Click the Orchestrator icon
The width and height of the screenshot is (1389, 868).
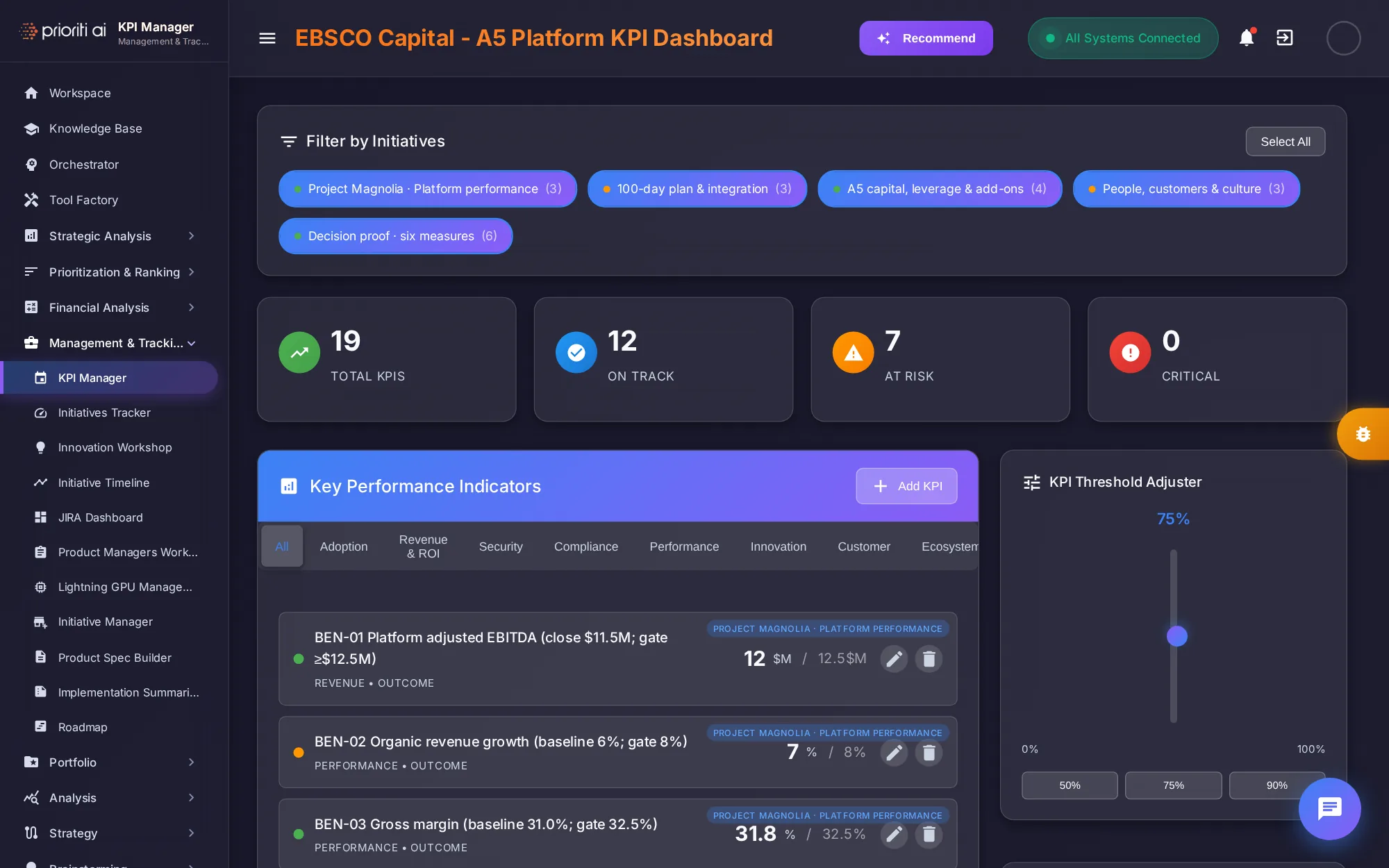pos(31,165)
